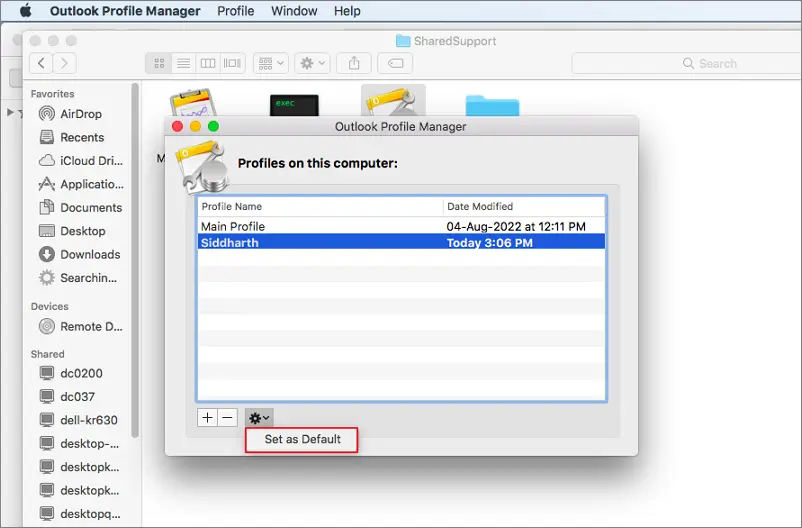Add a new profile with the plus button
Screen dimensions: 802x528
pos(207,417)
